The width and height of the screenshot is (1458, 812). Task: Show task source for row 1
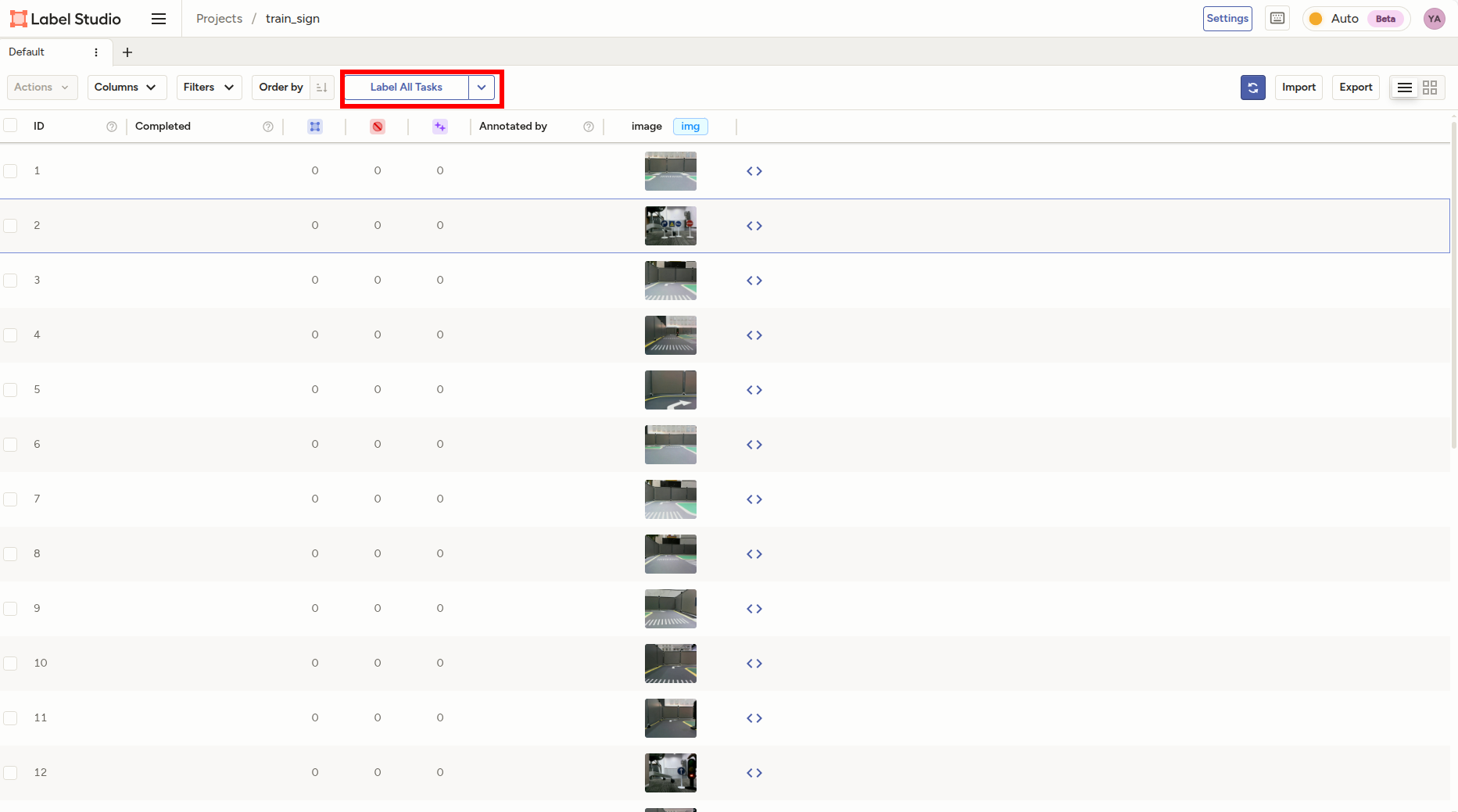[x=754, y=171]
